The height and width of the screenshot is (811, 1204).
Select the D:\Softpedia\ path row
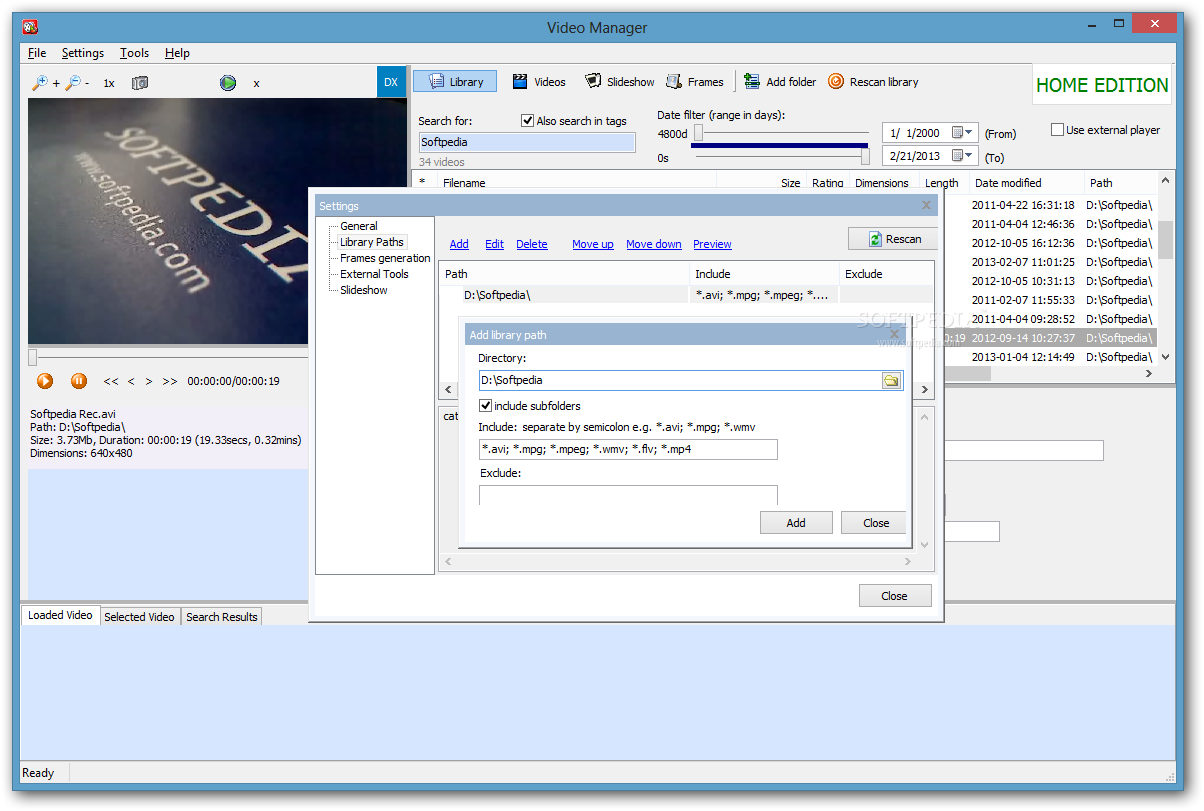pos(686,295)
